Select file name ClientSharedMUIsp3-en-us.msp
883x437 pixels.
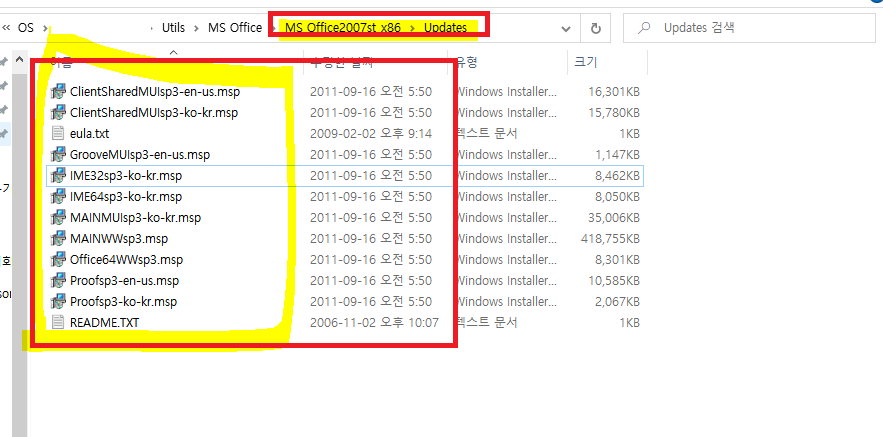click(x=155, y=91)
